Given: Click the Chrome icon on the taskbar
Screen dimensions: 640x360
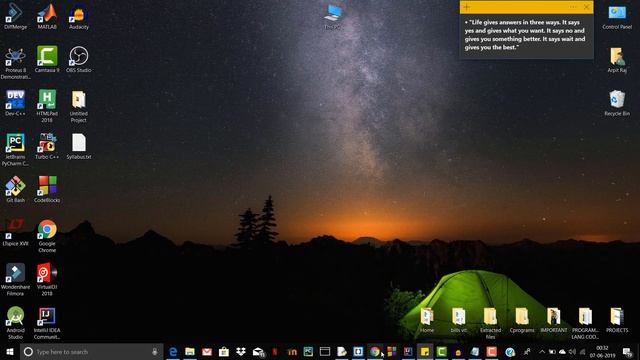Looking at the screenshot, I should click(375, 351).
